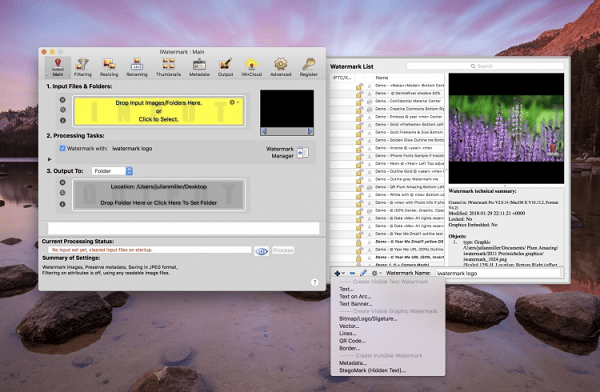
Task: Toggle the Watermark with checkbox
Action: (x=62, y=148)
